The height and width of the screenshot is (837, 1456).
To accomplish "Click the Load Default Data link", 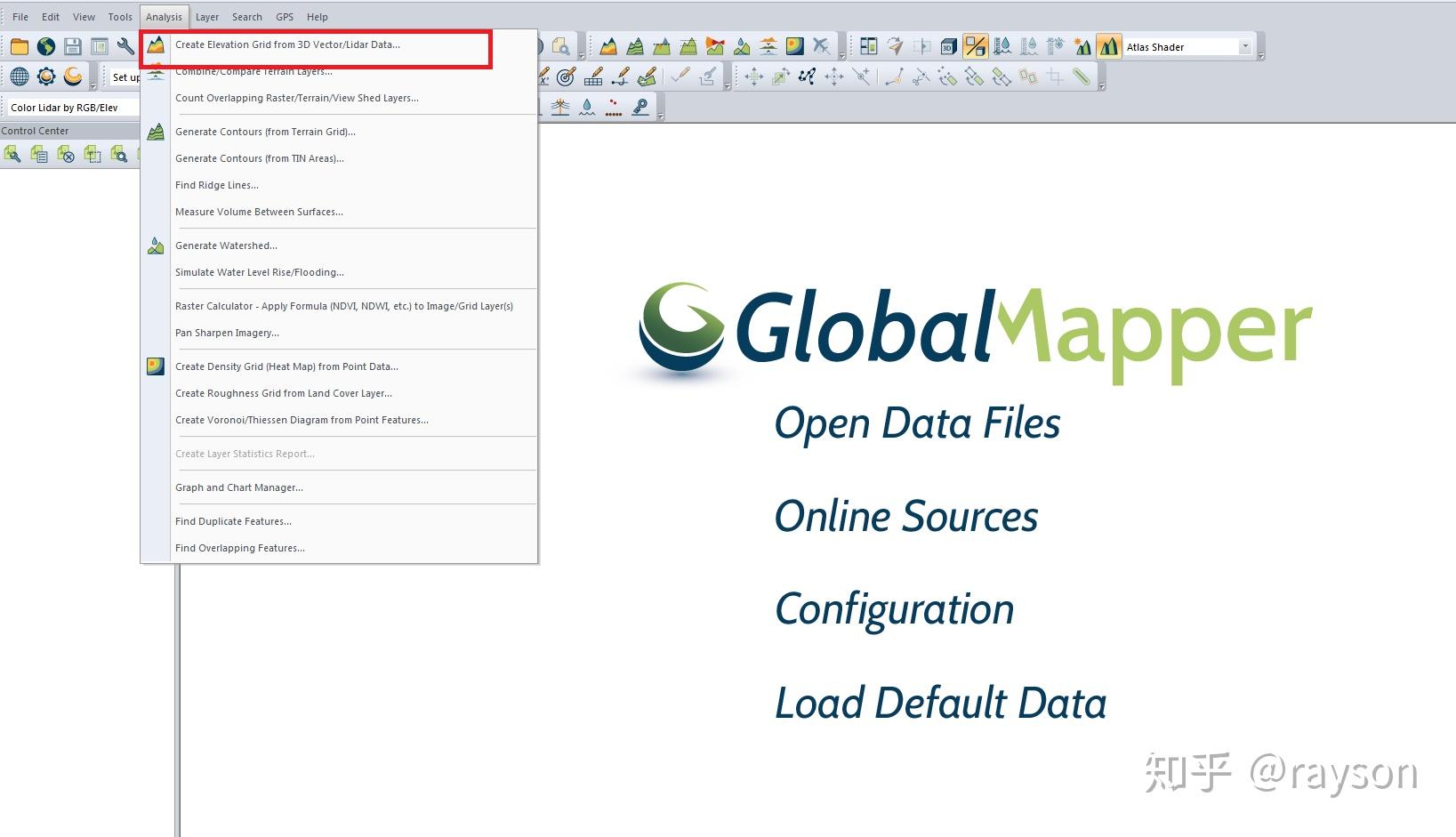I will click(941, 703).
